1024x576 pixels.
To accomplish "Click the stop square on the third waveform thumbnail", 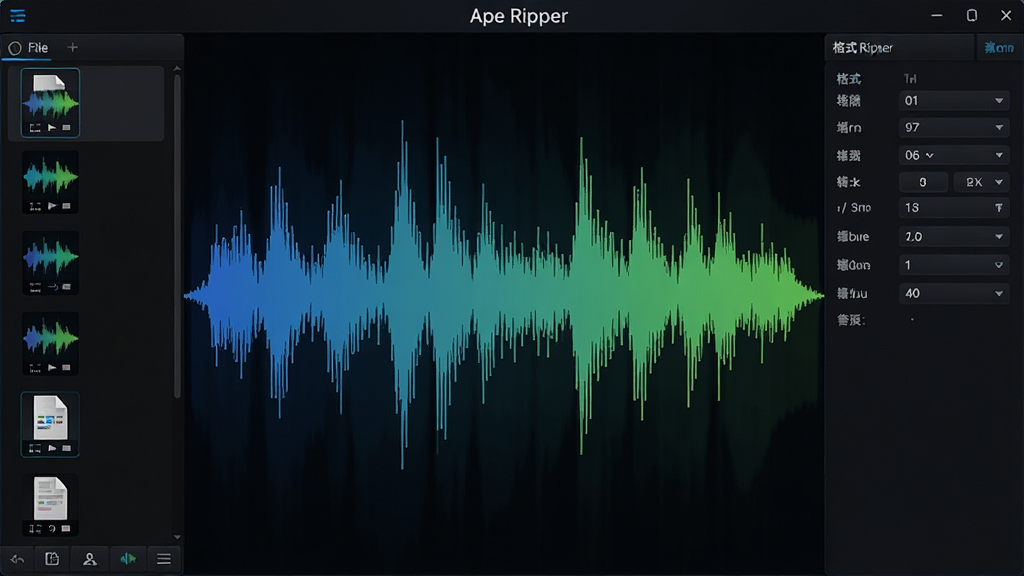I will point(67,287).
